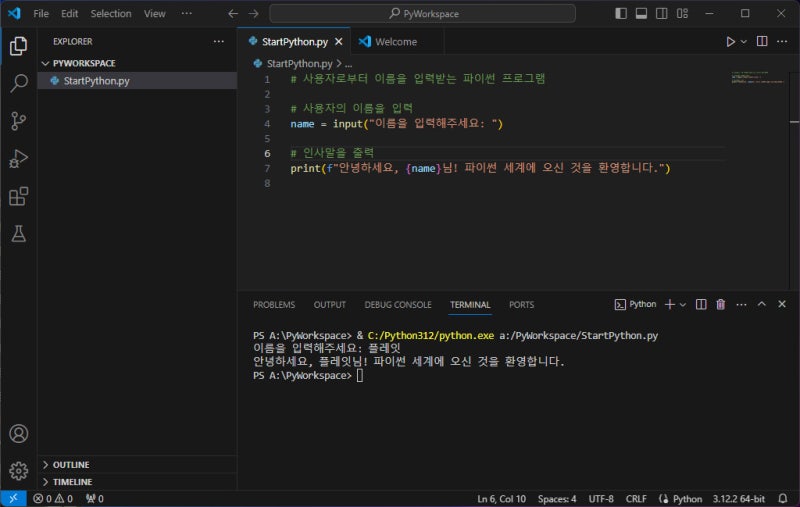
Task: Open the Source Control view
Action: (19, 121)
